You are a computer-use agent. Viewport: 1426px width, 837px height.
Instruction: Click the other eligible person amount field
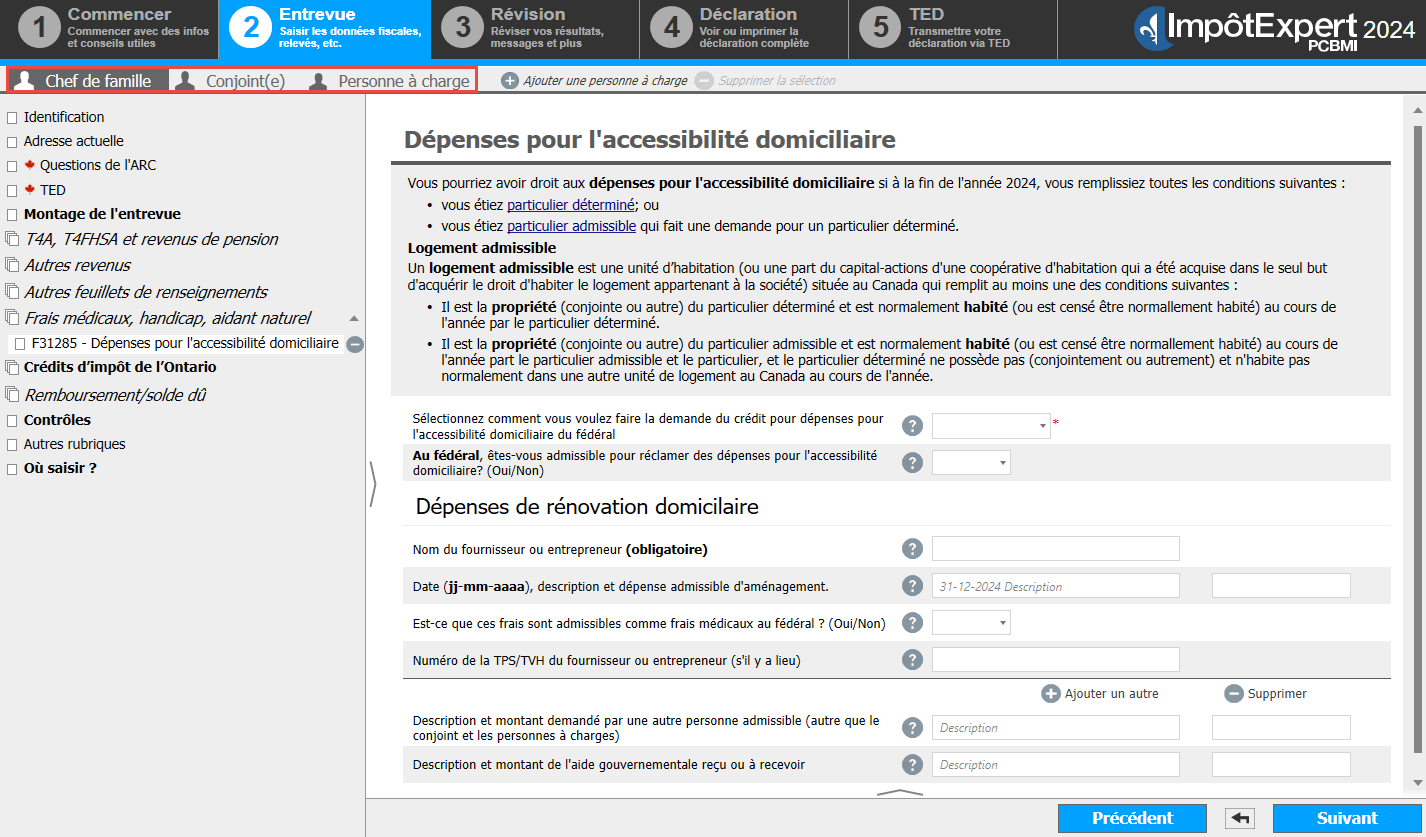pos(1281,728)
